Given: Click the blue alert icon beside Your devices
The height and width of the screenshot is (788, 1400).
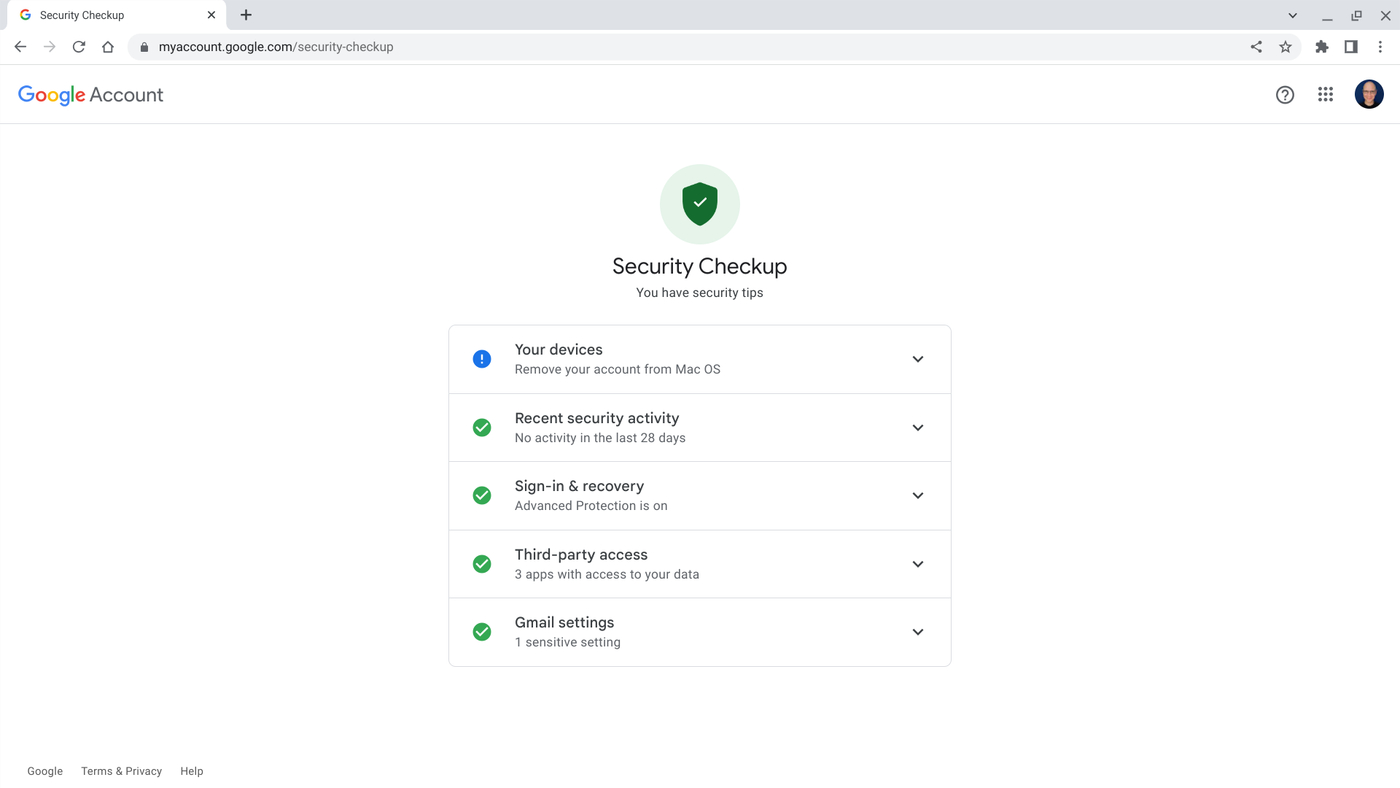Looking at the screenshot, I should 481,358.
